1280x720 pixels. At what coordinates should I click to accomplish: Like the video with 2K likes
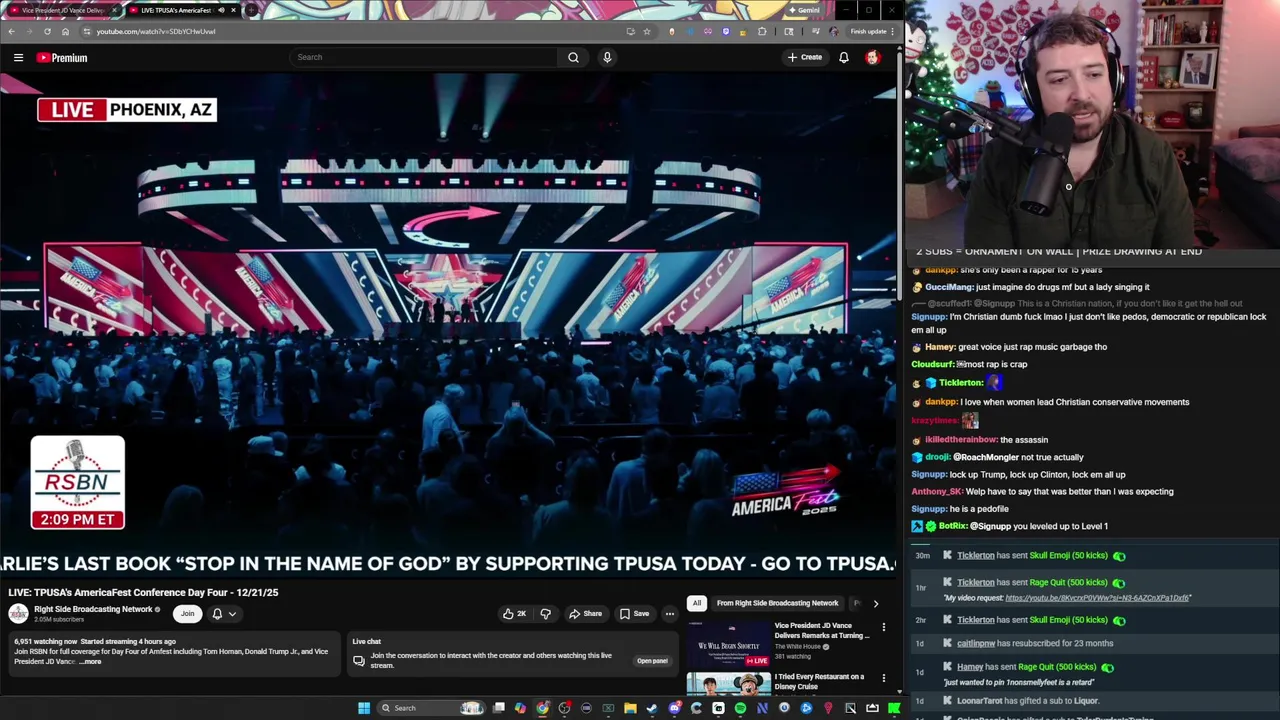[515, 614]
